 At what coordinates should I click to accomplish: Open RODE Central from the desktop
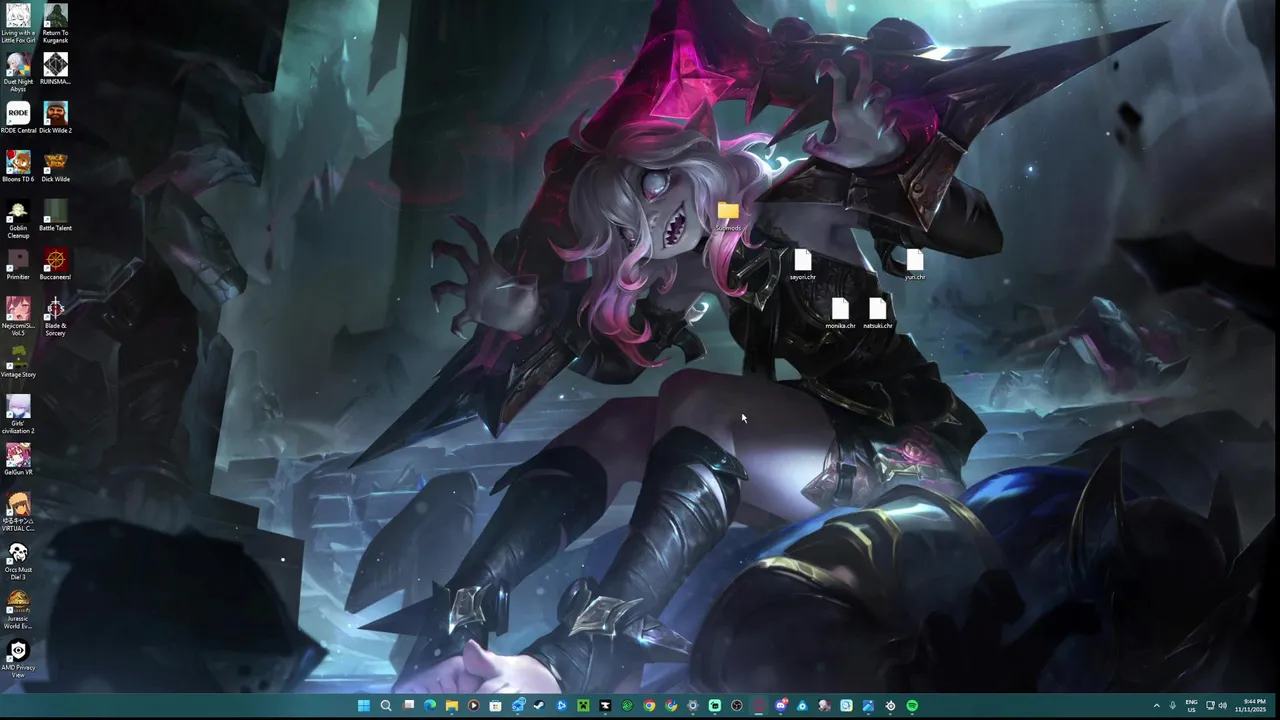[18, 118]
